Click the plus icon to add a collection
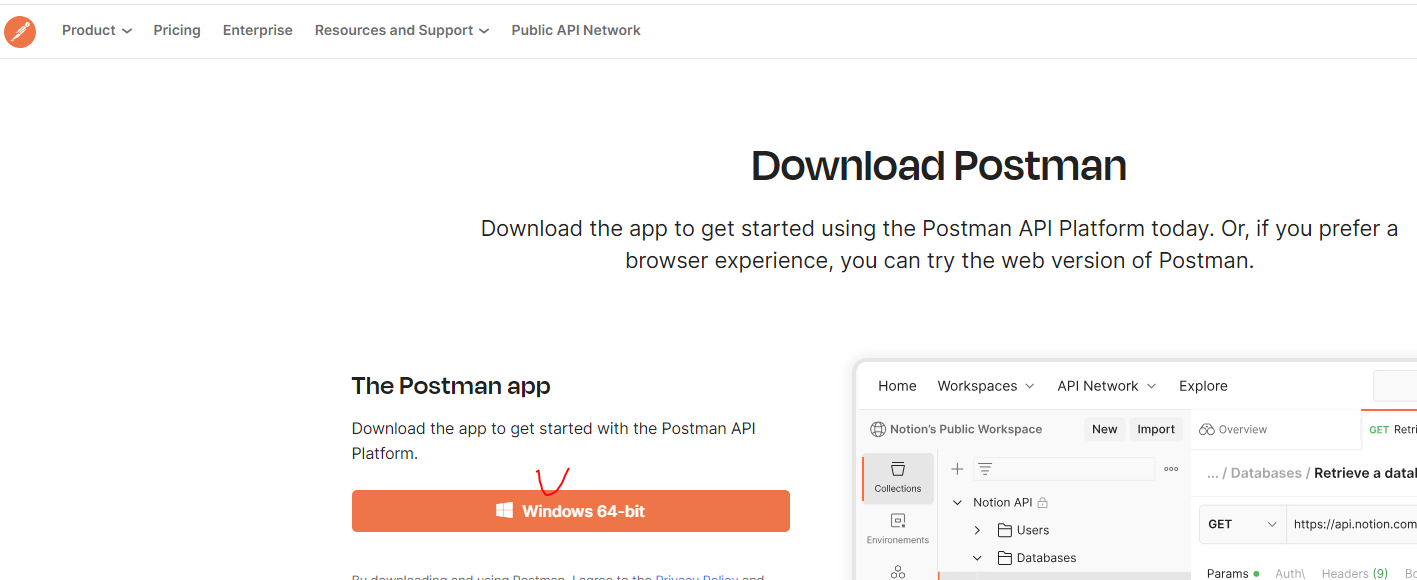The width and height of the screenshot is (1417, 580). click(x=957, y=469)
